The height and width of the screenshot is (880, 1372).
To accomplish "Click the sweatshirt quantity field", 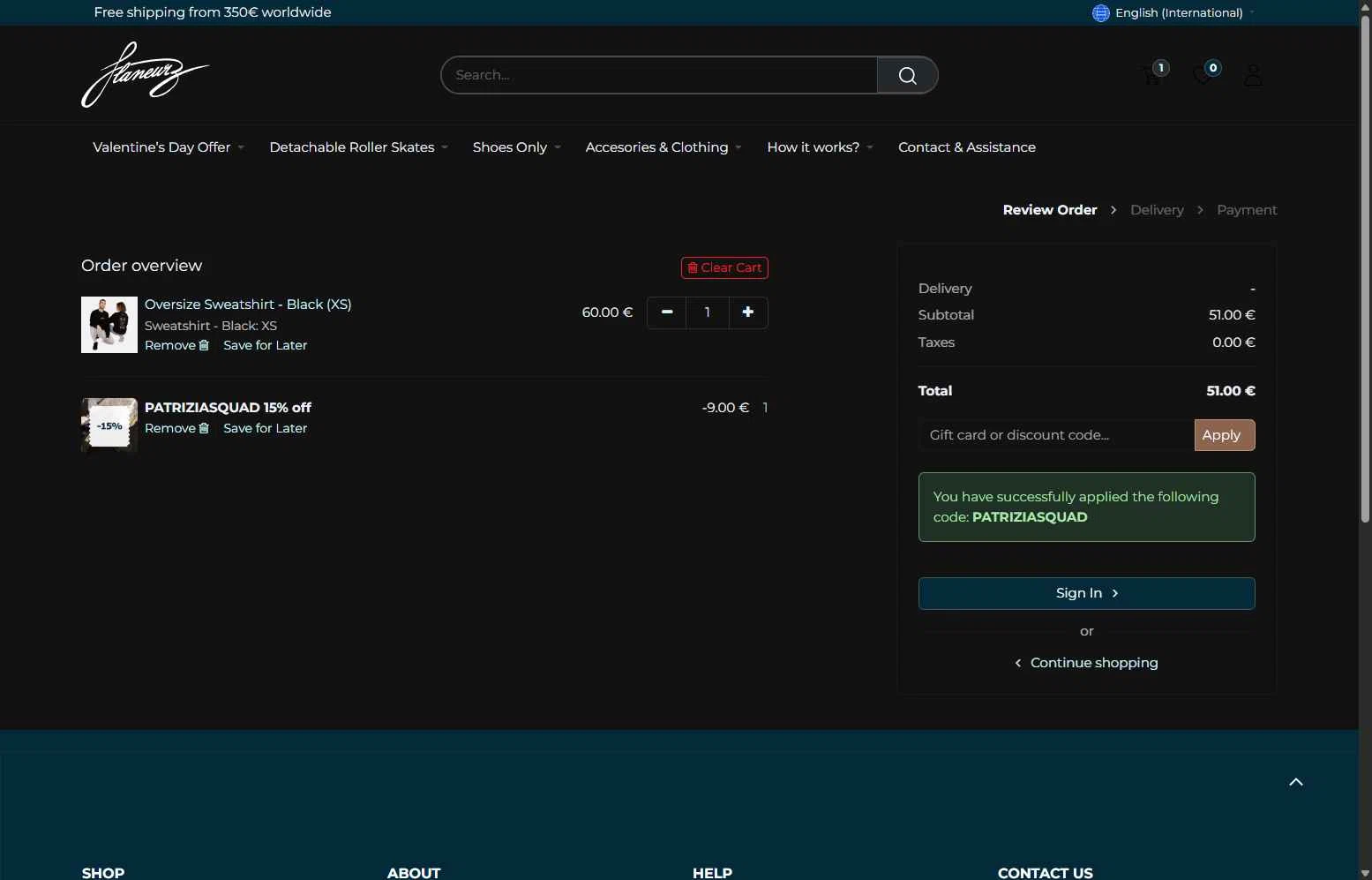I will (x=708, y=312).
